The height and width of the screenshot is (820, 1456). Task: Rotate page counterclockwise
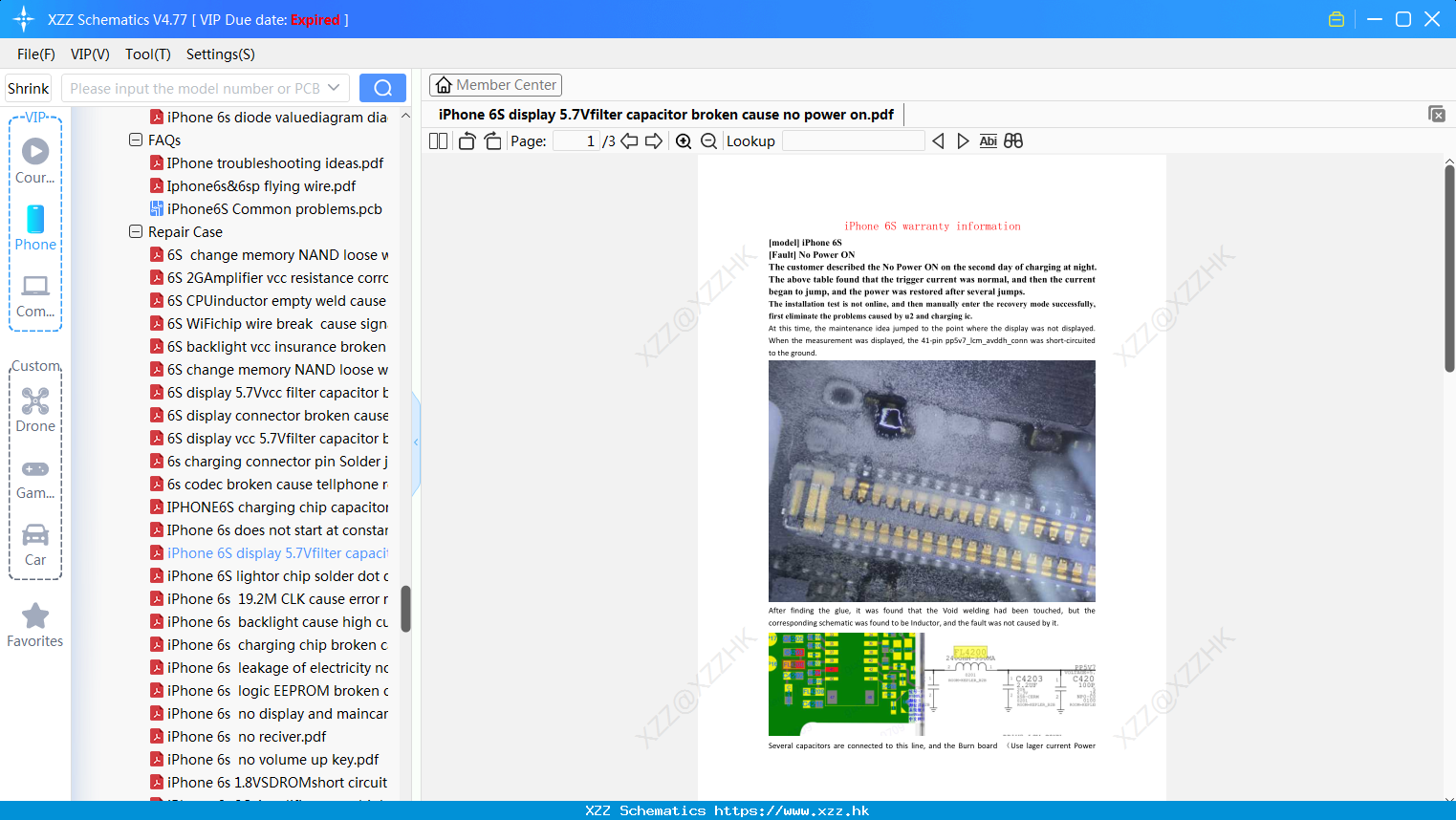(467, 141)
